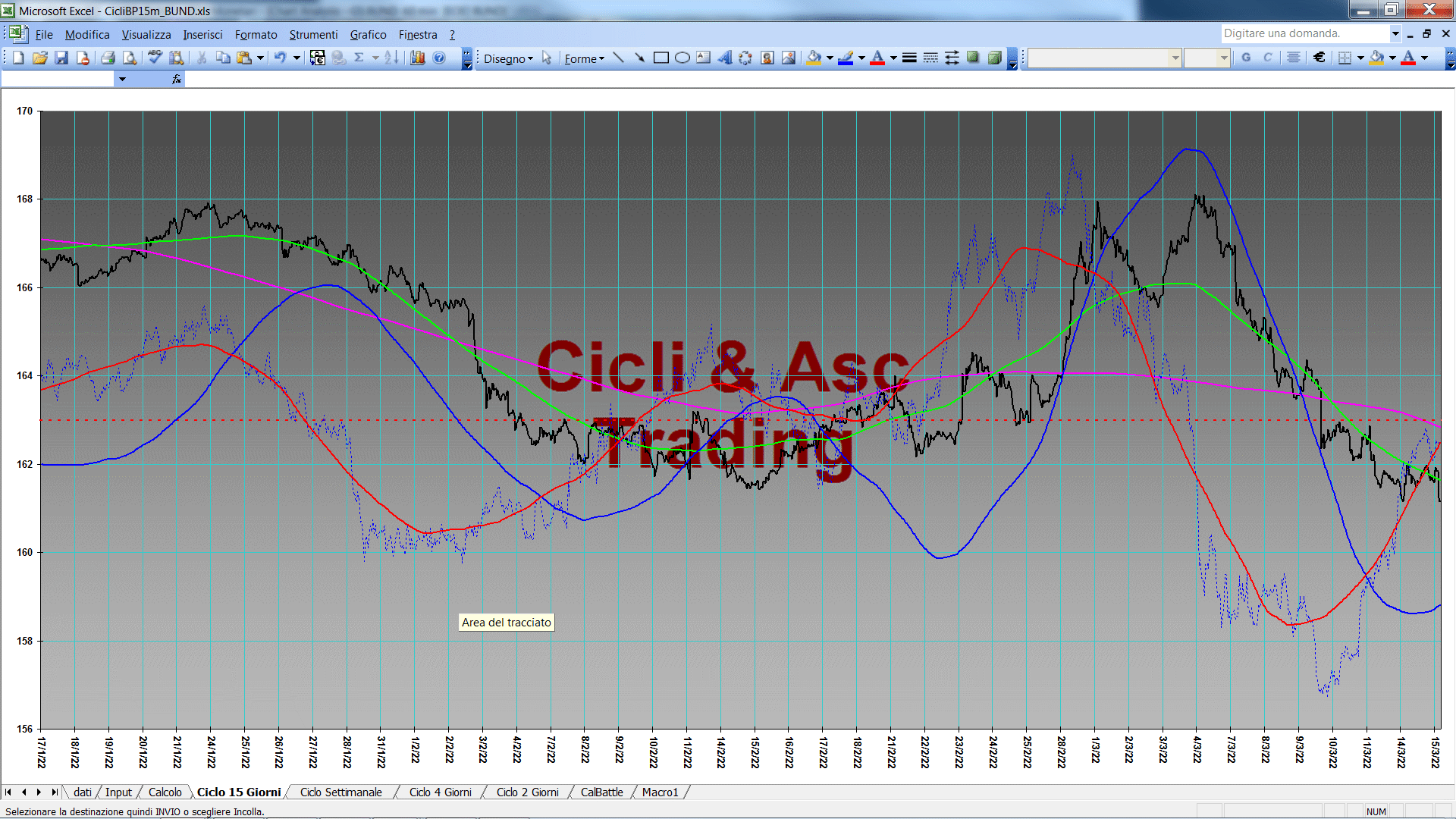Open the File menu

(x=44, y=35)
